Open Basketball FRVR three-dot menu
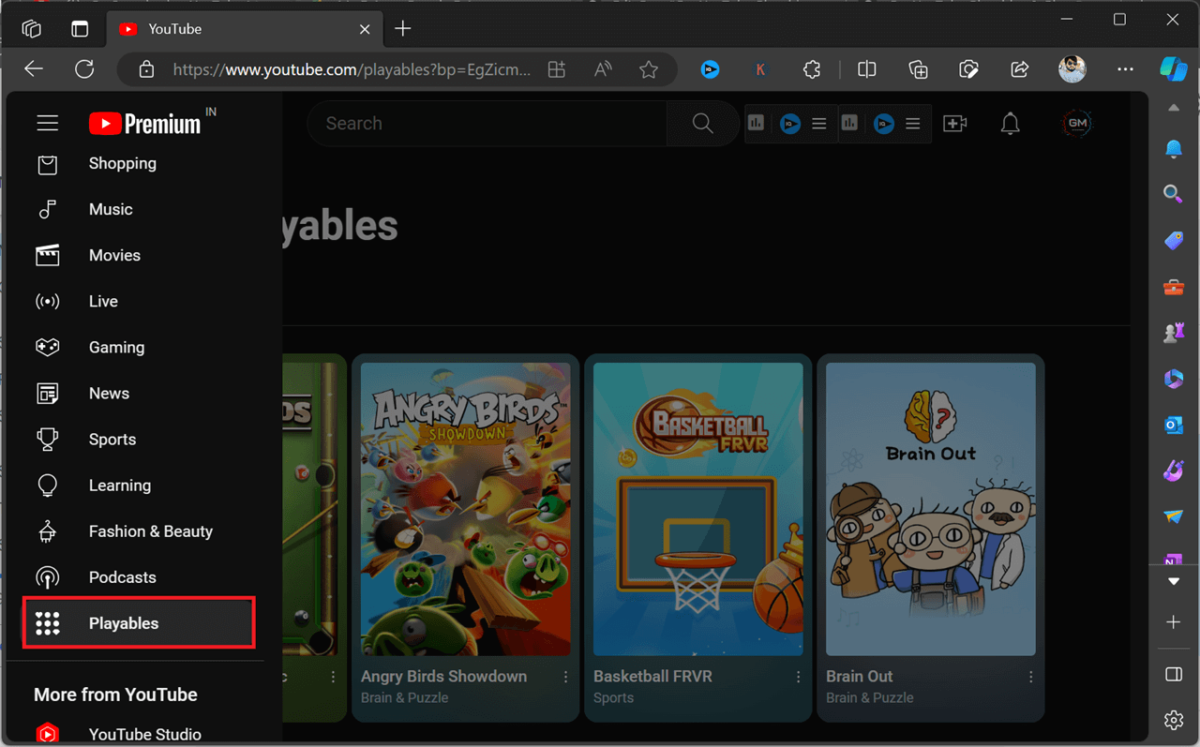1200x747 pixels. (x=798, y=677)
